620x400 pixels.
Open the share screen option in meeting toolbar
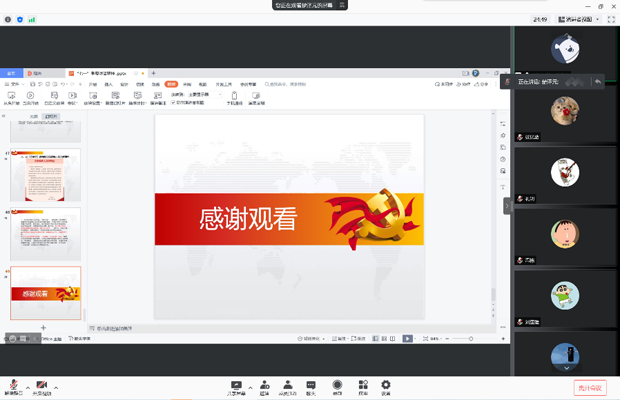point(237,386)
